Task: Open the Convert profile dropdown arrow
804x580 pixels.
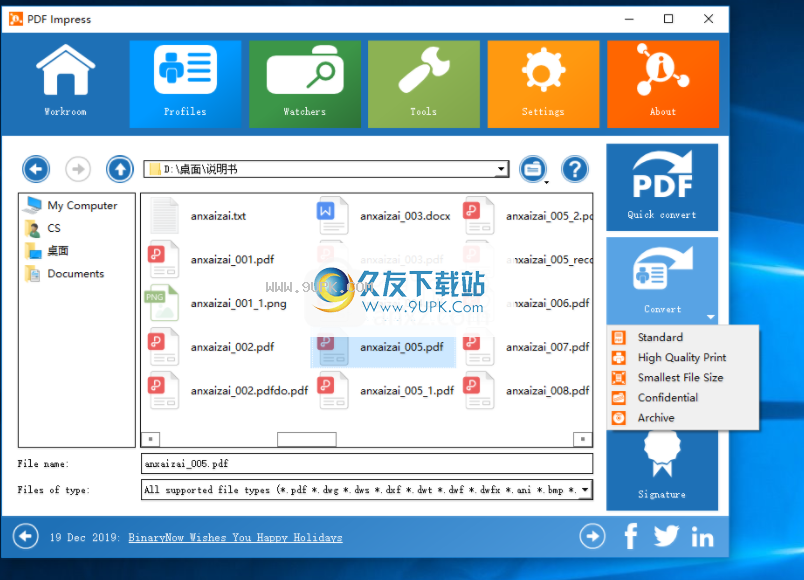Action: [711, 317]
